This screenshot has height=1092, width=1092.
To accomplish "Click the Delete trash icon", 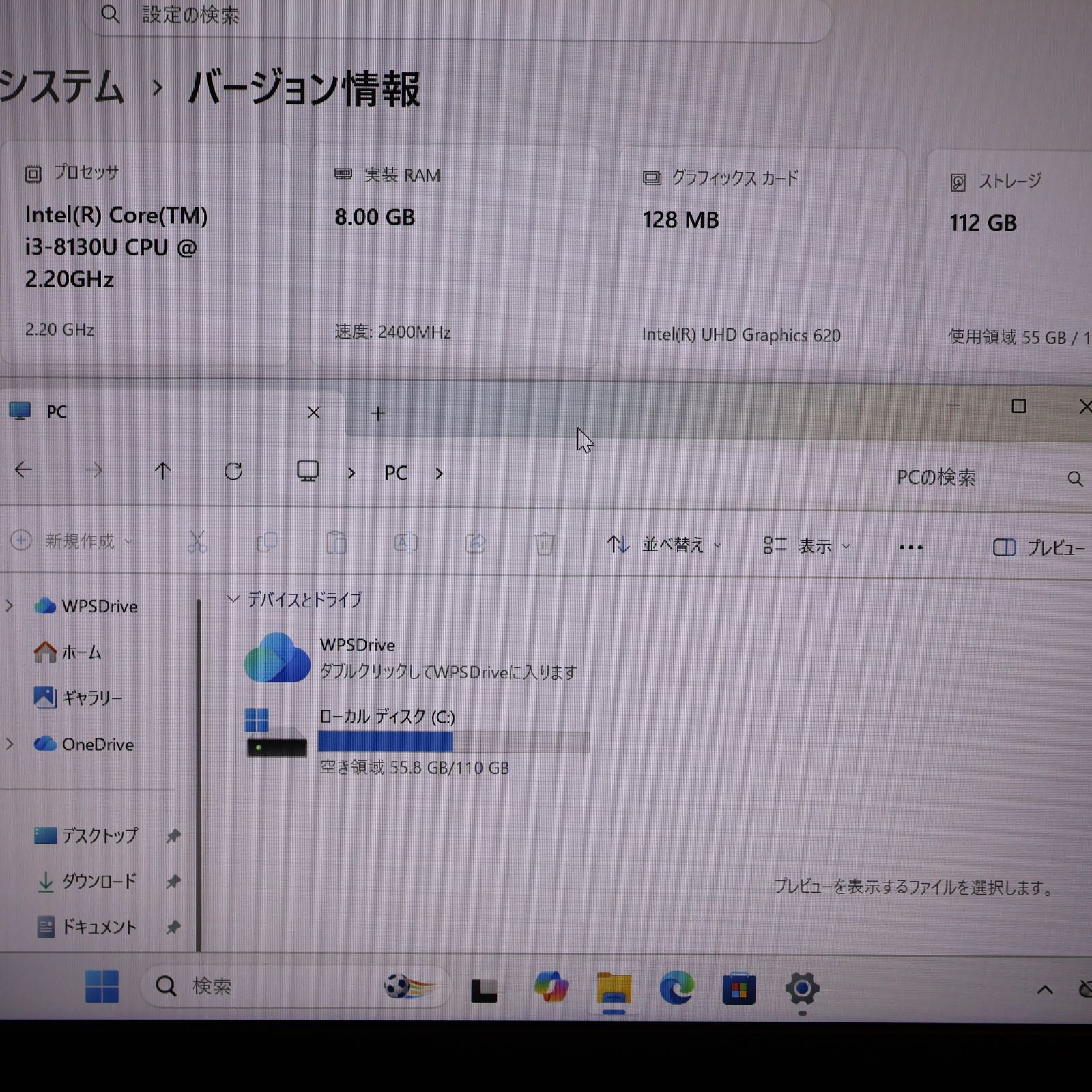I will click(545, 545).
